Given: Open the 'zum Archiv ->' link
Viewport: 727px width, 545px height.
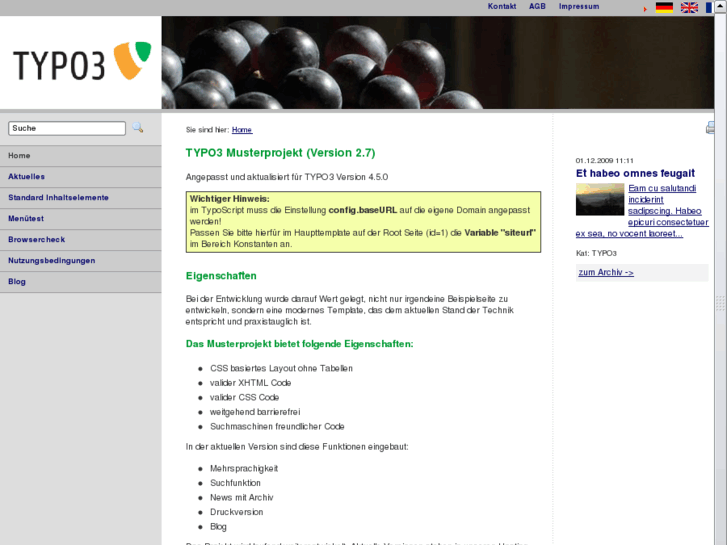Looking at the screenshot, I should click(x=606, y=272).
